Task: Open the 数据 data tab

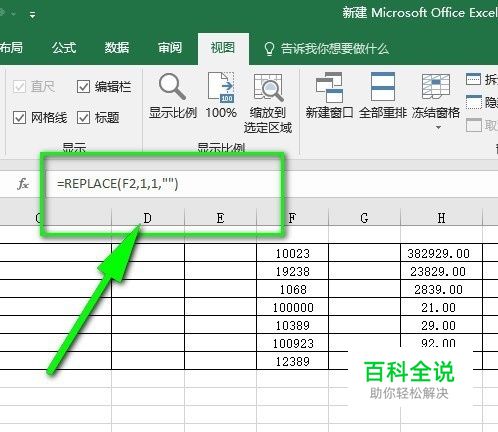Action: click(x=117, y=48)
